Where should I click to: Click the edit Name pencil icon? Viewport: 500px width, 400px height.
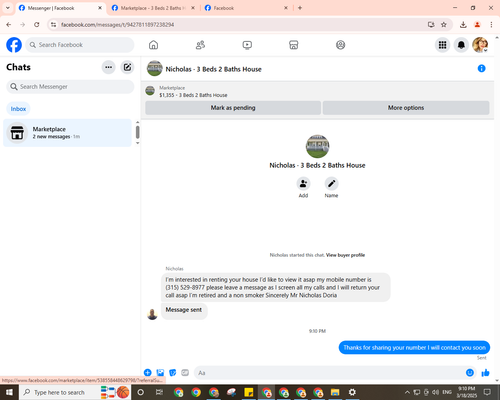point(331,183)
